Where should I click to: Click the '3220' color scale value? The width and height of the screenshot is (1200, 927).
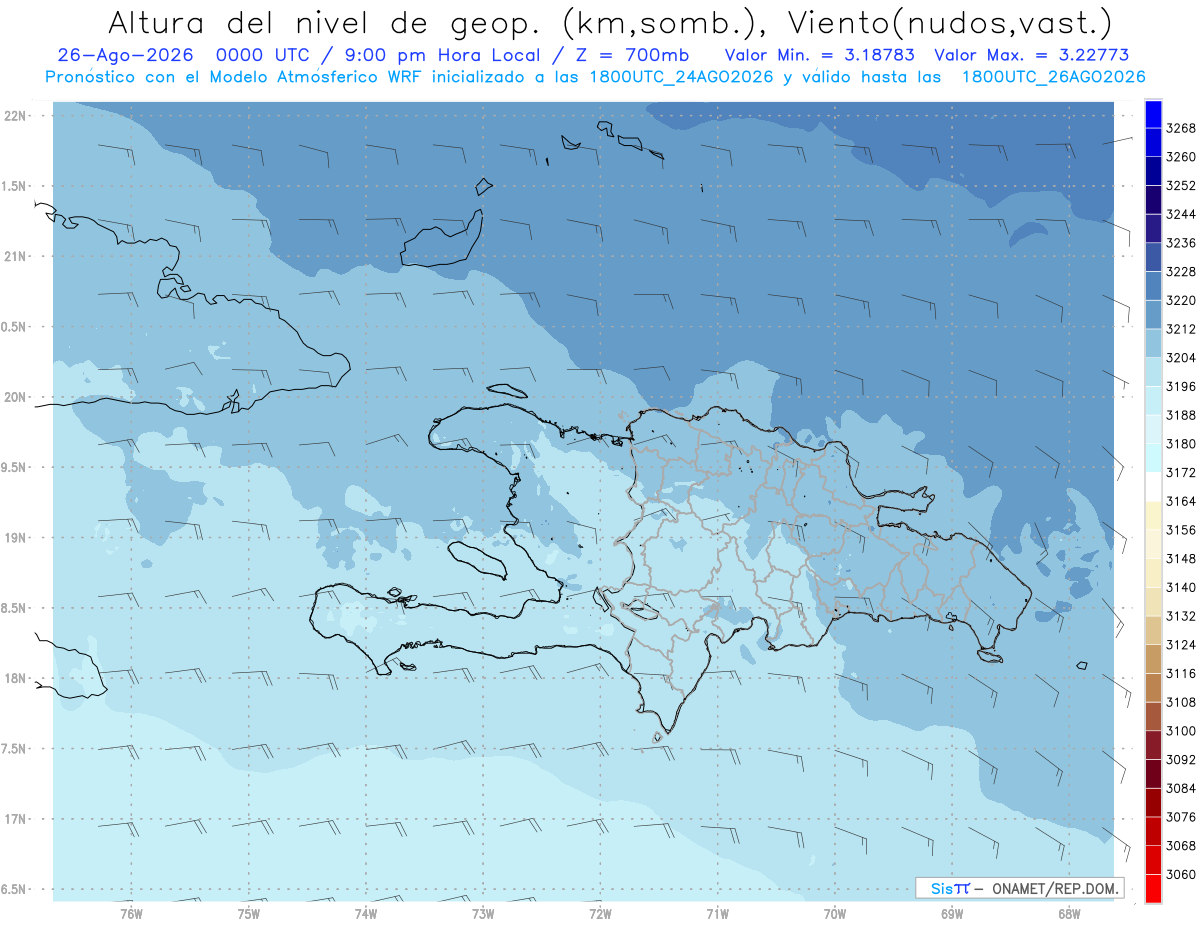point(1181,300)
